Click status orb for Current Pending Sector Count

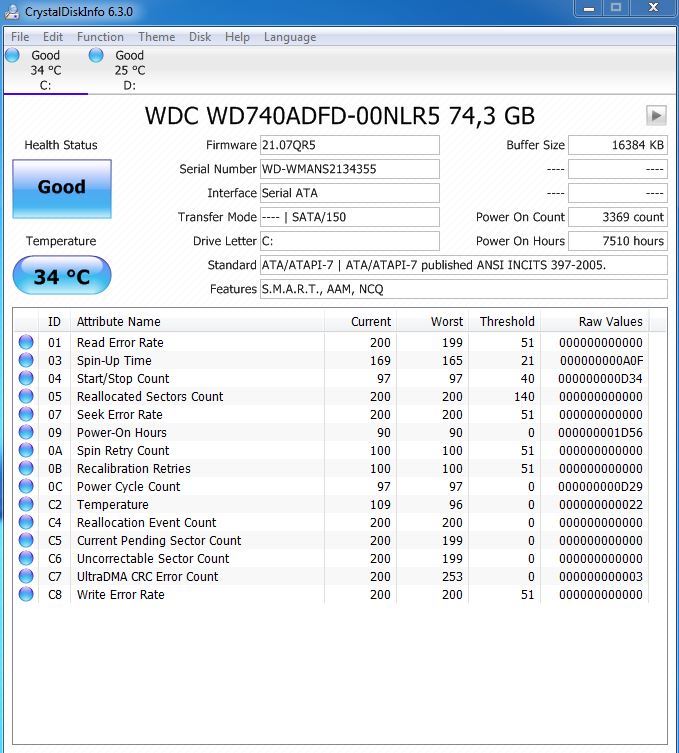[x=26, y=540]
